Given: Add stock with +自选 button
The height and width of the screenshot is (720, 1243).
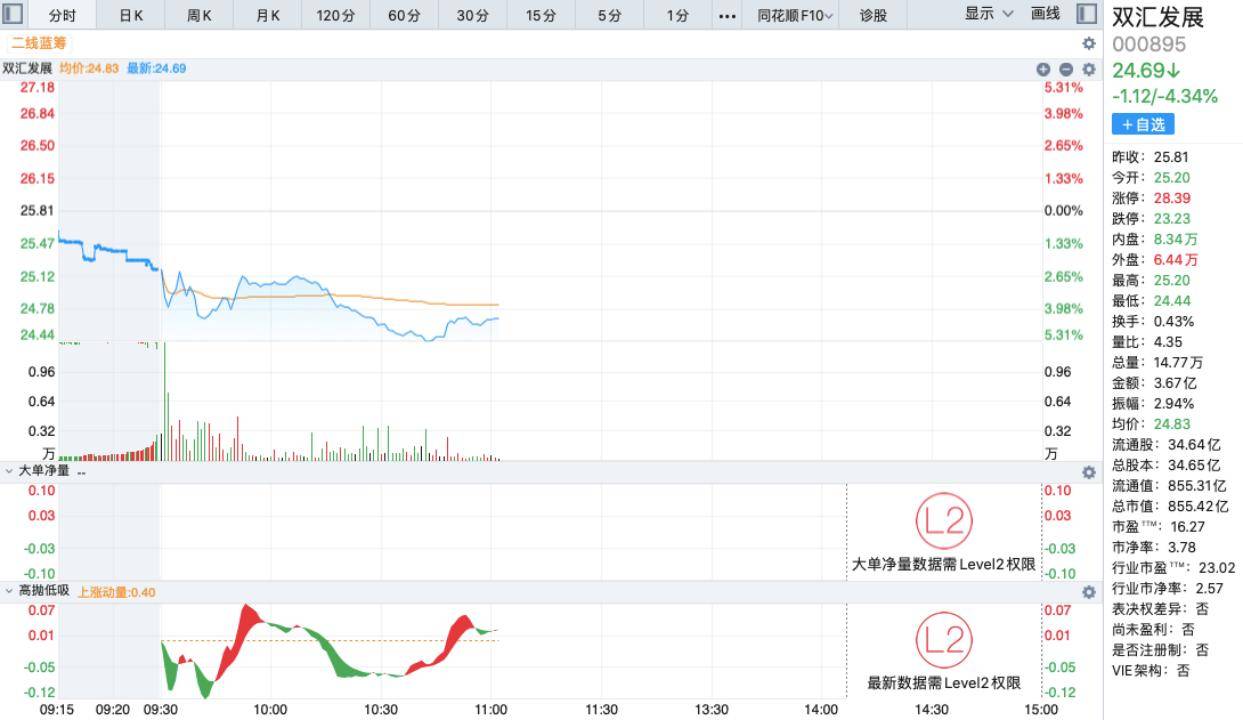Looking at the screenshot, I should point(1143,125).
